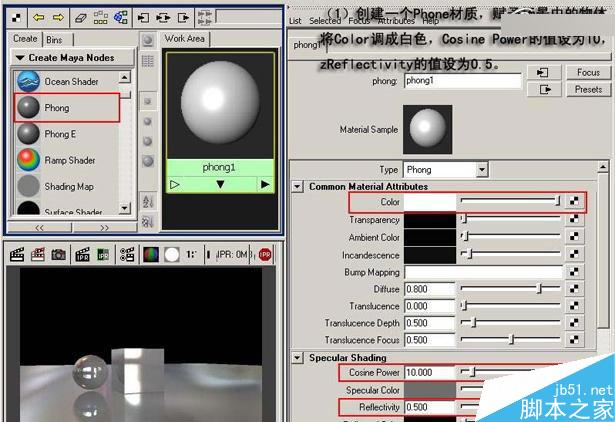The width and height of the screenshot is (615, 422).
Task: Show output connections icon in Hypershade
Action: click(x=183, y=18)
